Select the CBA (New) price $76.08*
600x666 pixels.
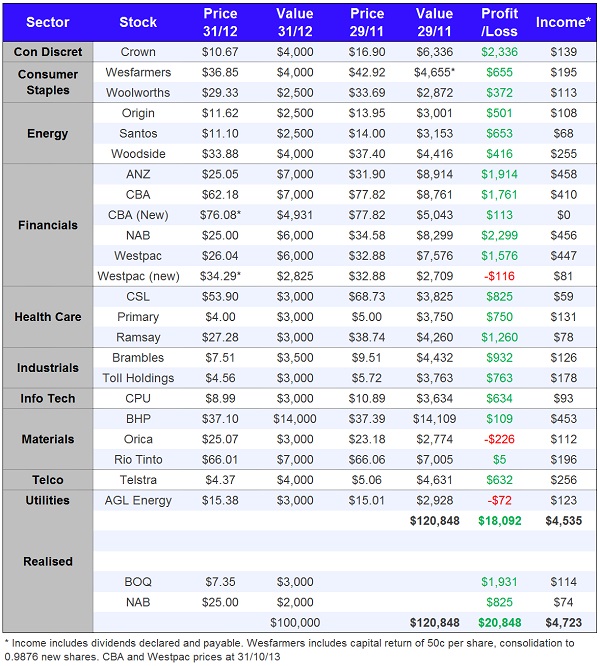tap(220, 215)
